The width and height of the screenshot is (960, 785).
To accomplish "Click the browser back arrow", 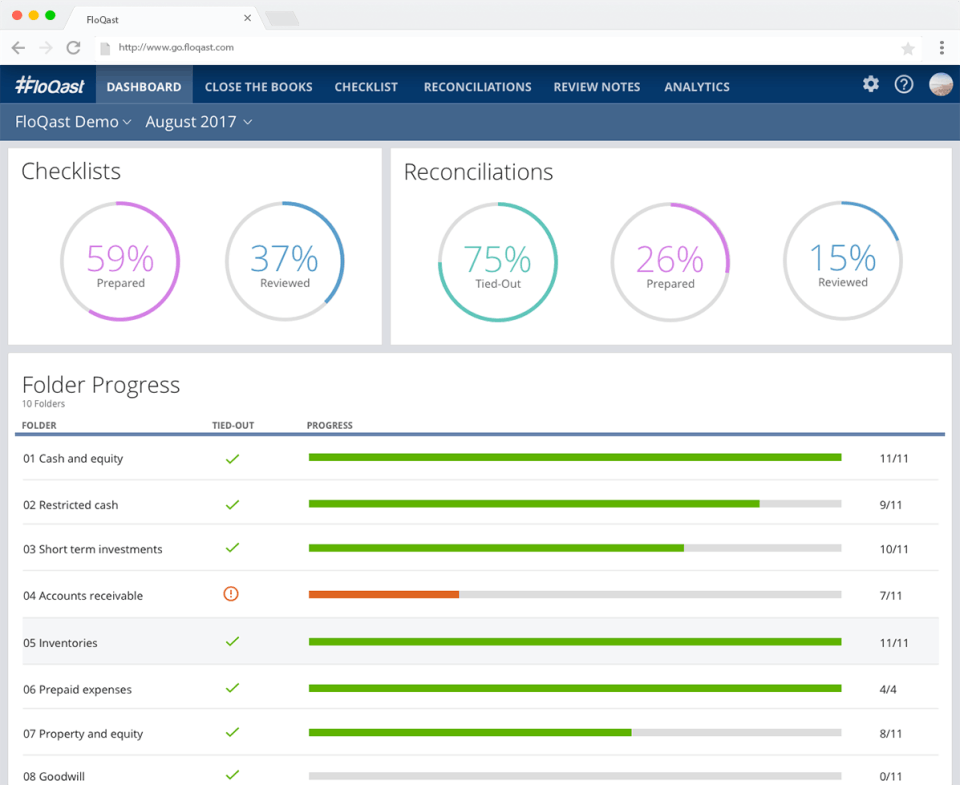I will [18, 47].
